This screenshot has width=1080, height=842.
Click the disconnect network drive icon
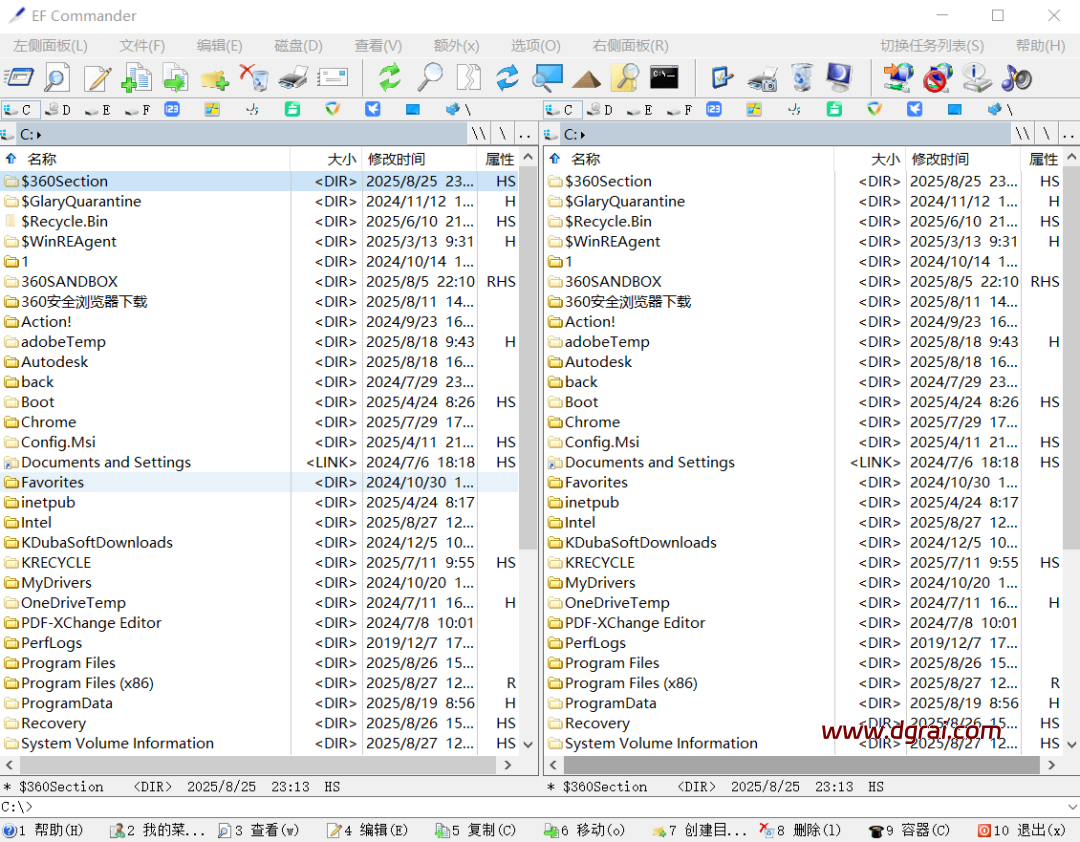coord(938,77)
